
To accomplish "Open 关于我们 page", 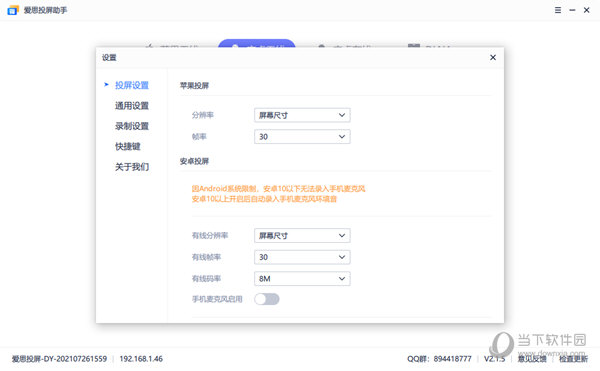I will [132, 167].
